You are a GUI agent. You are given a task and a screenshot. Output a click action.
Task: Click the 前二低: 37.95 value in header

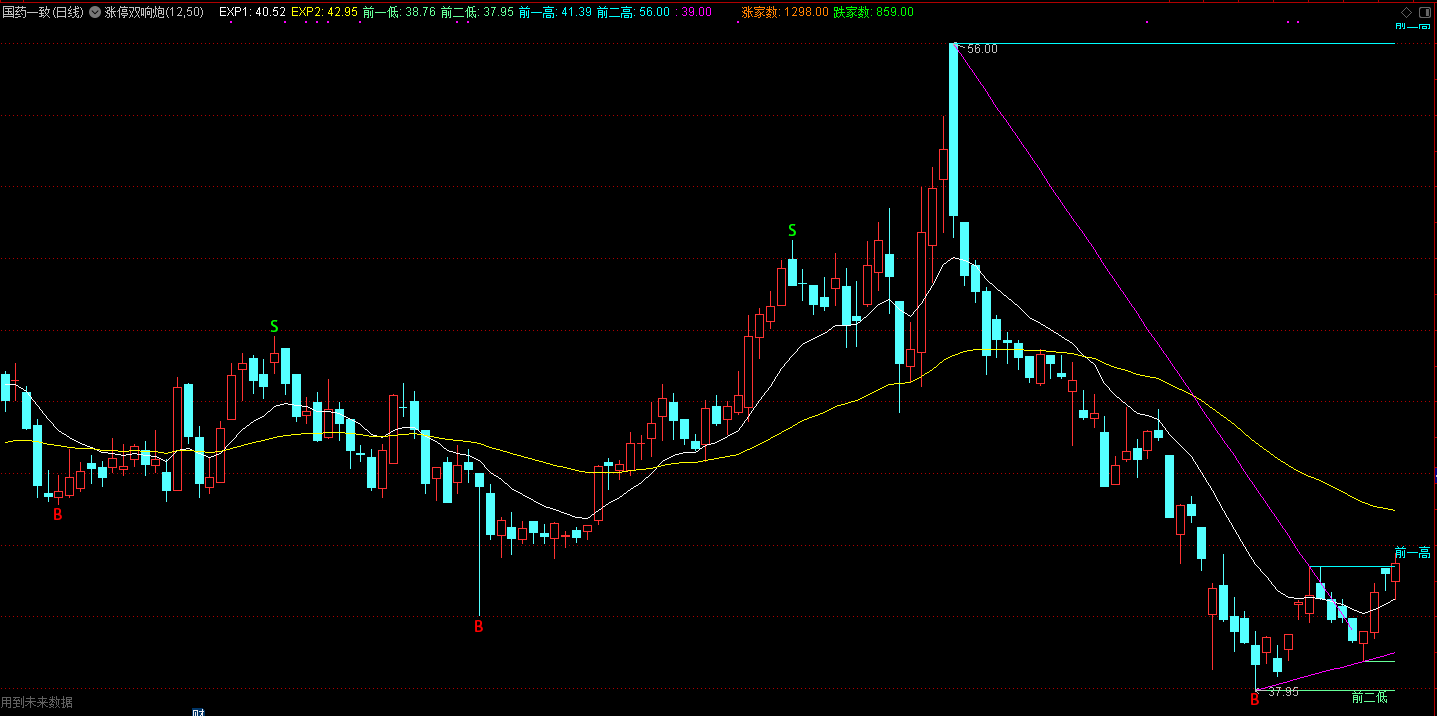pyautogui.click(x=477, y=12)
